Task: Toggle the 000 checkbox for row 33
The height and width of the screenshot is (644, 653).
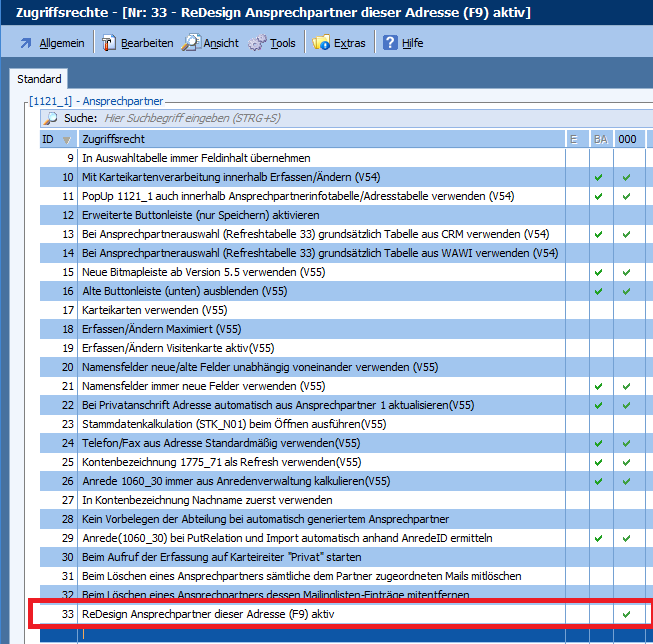Action: click(626, 614)
